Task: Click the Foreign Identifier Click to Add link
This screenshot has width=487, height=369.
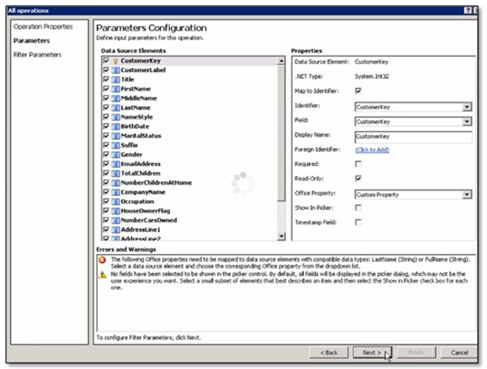Action: click(x=372, y=150)
